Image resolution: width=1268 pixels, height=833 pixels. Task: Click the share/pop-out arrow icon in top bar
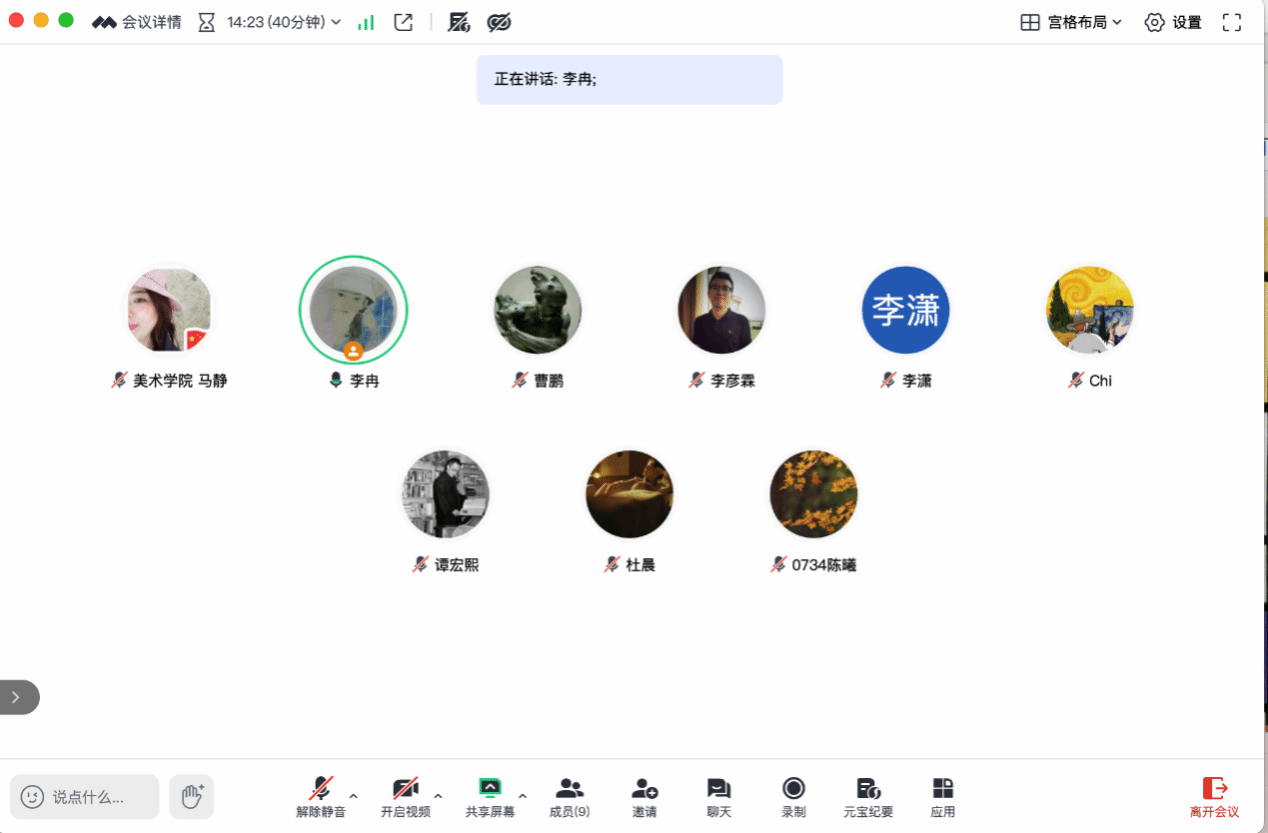tap(403, 22)
